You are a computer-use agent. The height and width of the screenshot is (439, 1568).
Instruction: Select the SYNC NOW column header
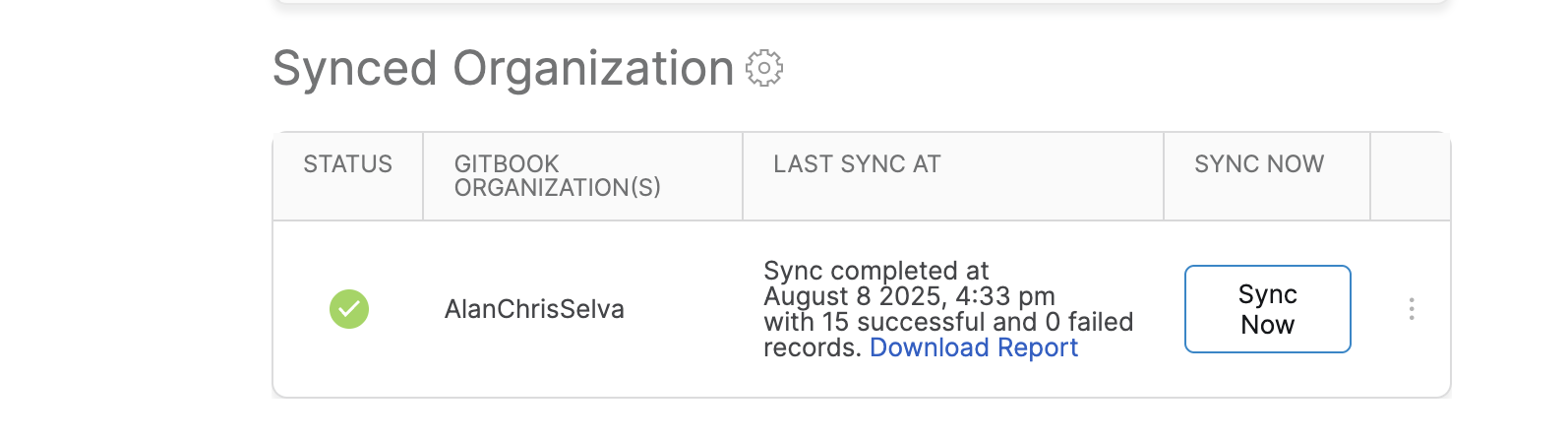click(x=1259, y=164)
